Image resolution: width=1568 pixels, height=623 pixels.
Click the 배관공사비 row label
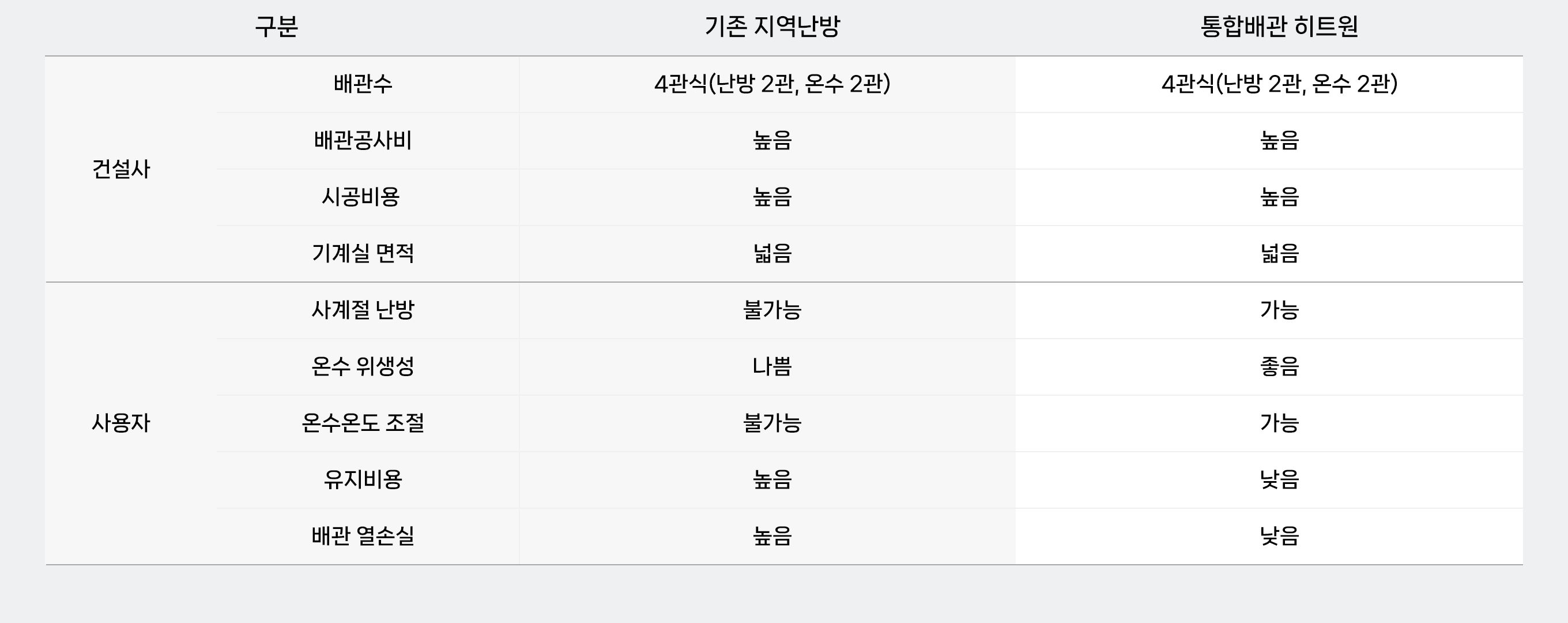[363, 141]
